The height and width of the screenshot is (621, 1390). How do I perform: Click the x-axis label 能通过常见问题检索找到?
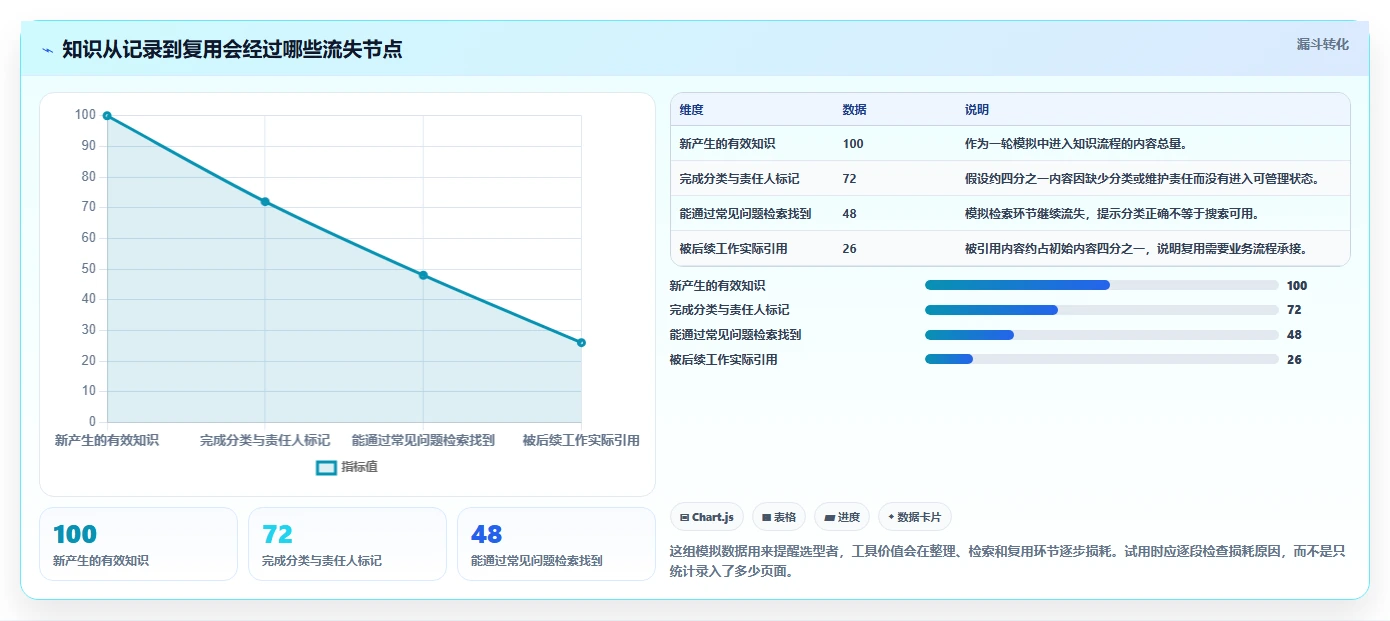click(x=423, y=440)
